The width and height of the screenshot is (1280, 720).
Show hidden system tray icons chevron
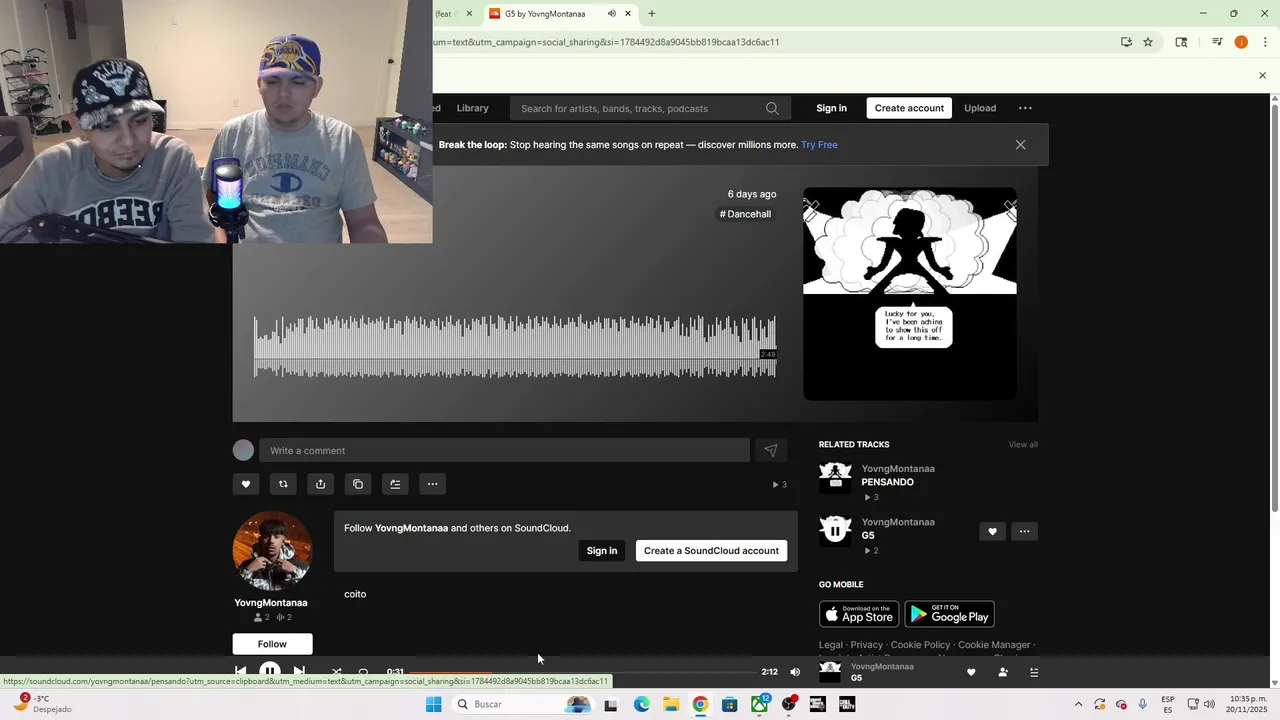point(1078,704)
